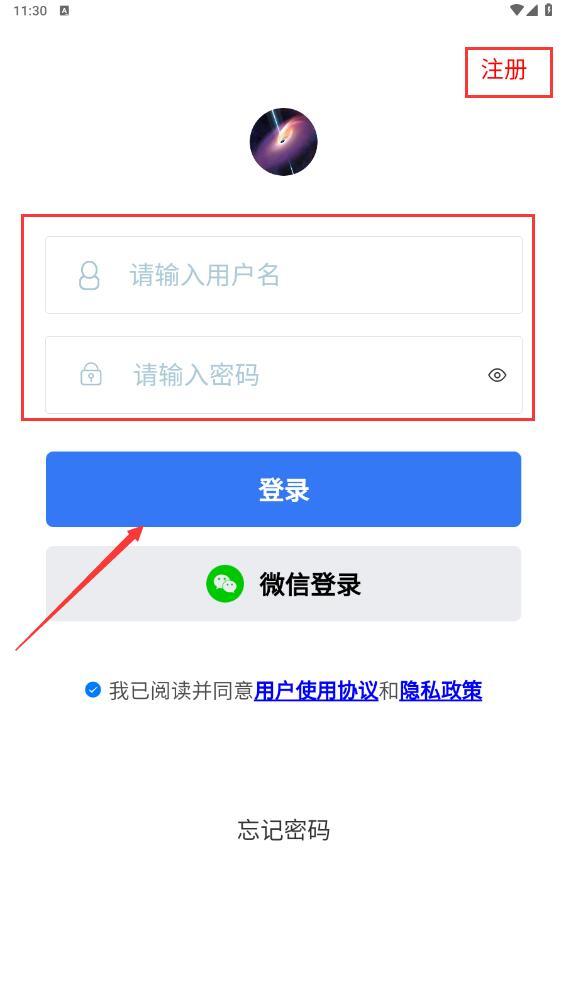
Task: Click the padlock icon in password field
Action: coord(91,374)
